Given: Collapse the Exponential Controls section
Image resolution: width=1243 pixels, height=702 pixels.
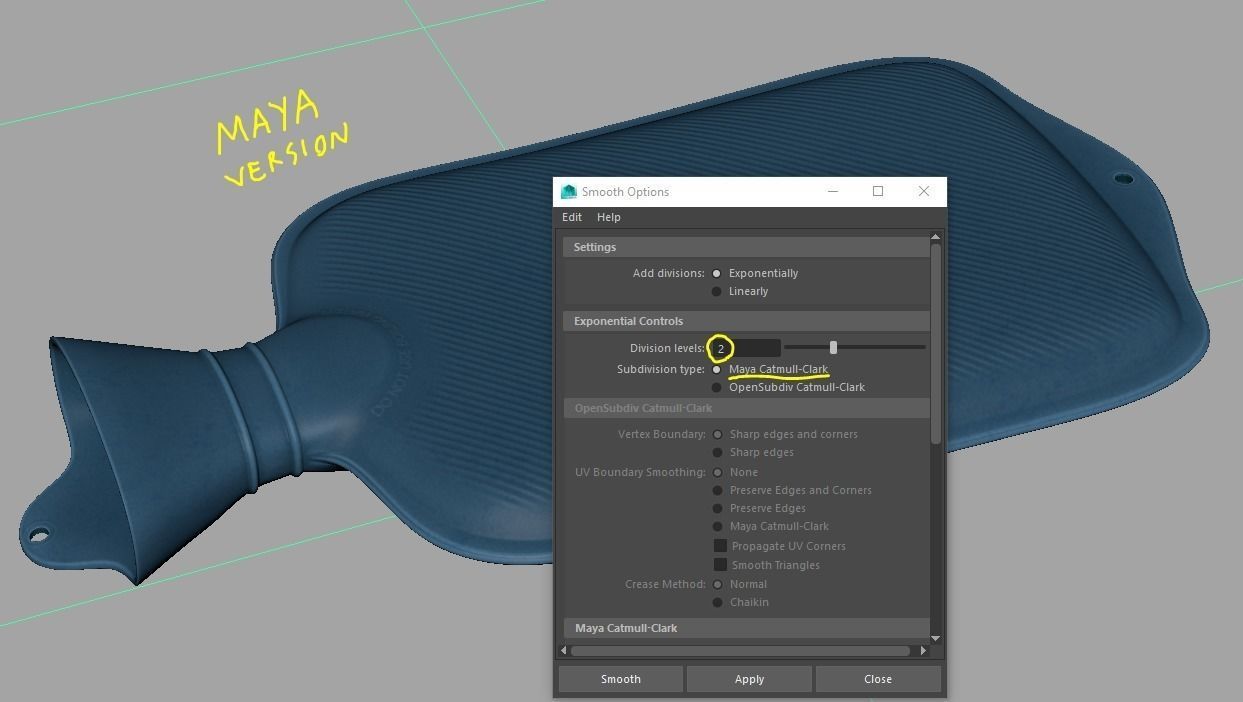Looking at the screenshot, I should [x=746, y=321].
